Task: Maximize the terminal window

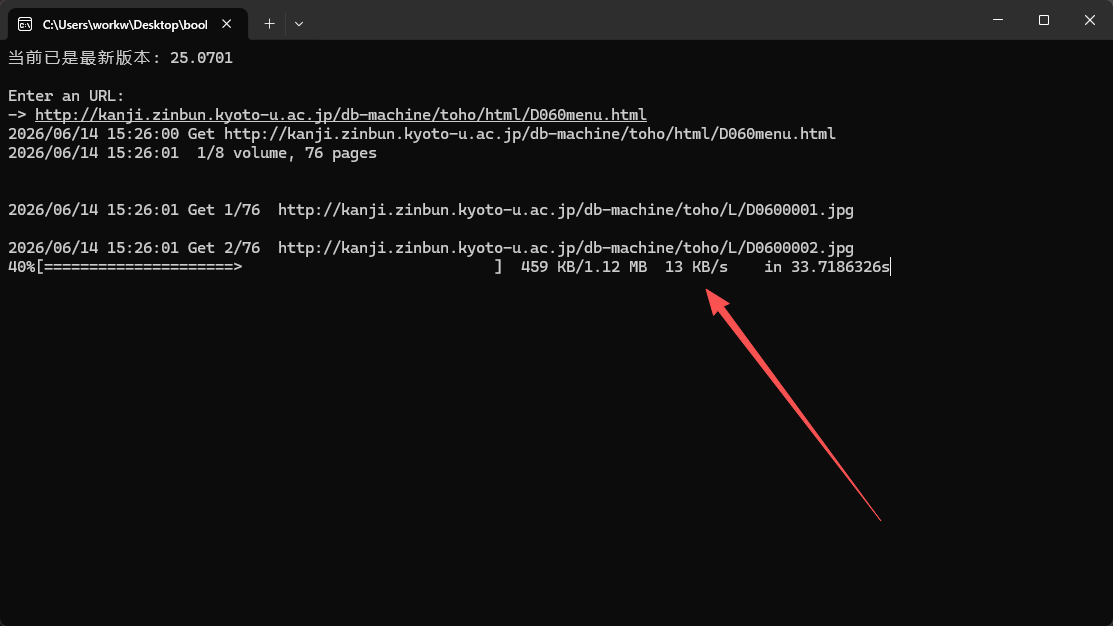Action: (x=1043, y=20)
